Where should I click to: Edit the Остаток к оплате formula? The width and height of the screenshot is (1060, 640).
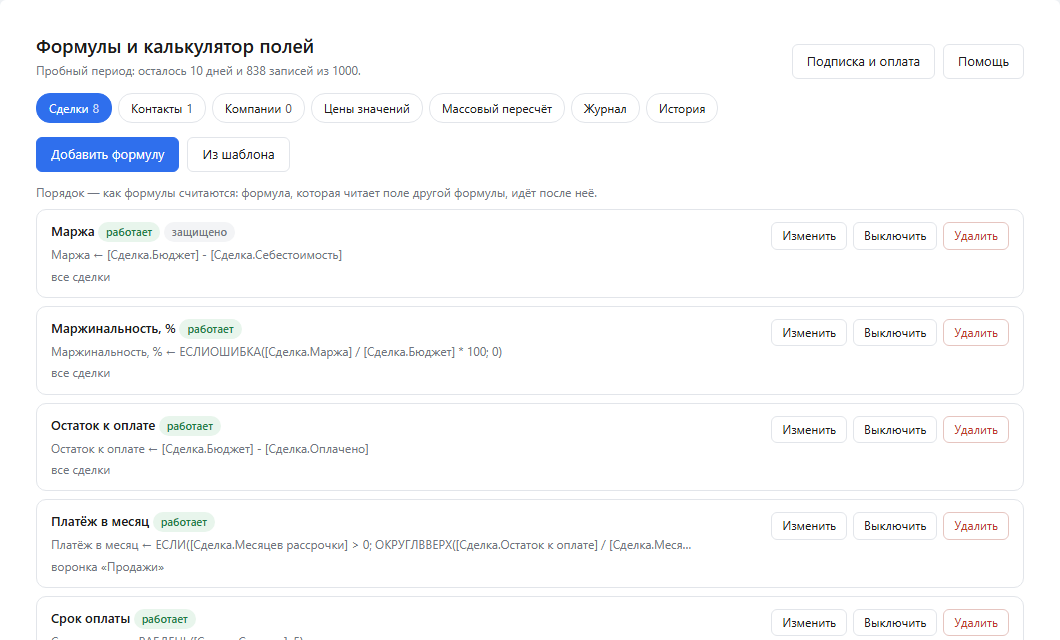pyautogui.click(x=809, y=430)
